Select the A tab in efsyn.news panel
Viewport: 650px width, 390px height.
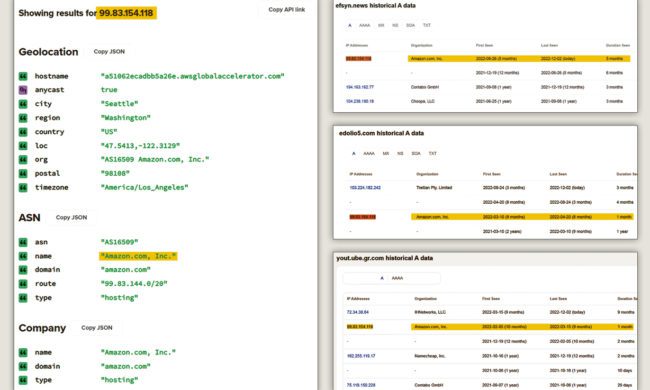[350, 25]
